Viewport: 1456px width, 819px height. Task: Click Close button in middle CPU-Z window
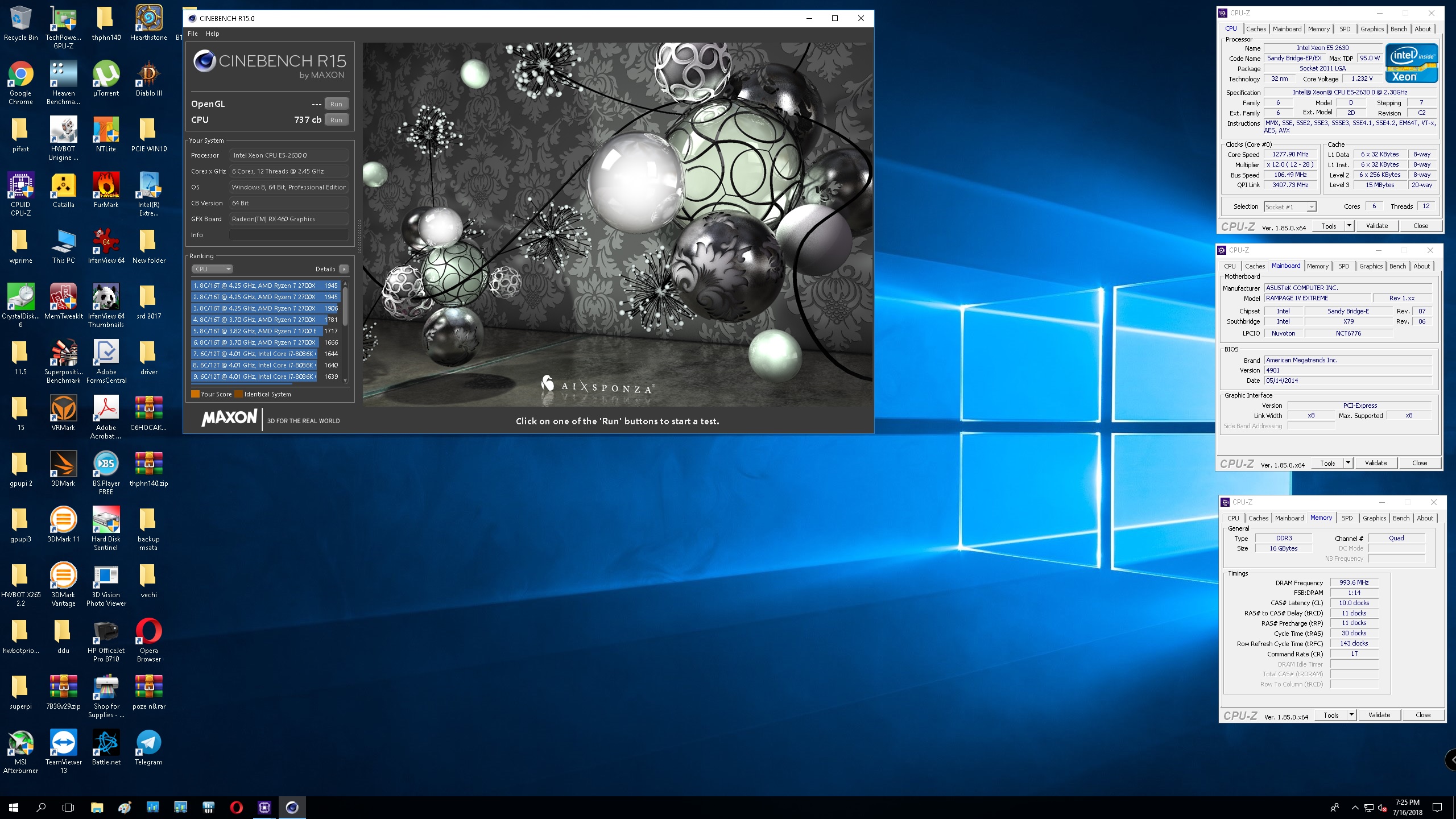1420,463
